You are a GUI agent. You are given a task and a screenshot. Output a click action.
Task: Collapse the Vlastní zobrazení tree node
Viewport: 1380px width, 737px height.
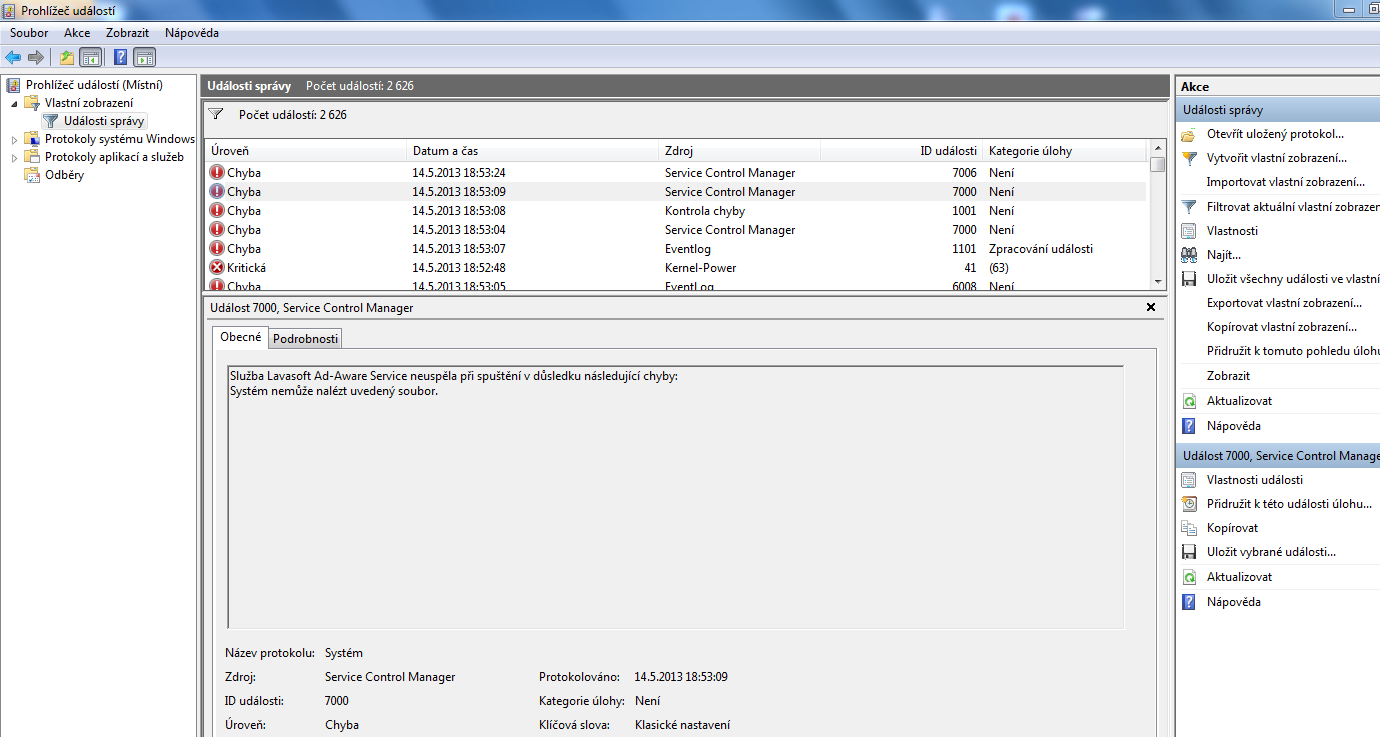tap(14, 103)
